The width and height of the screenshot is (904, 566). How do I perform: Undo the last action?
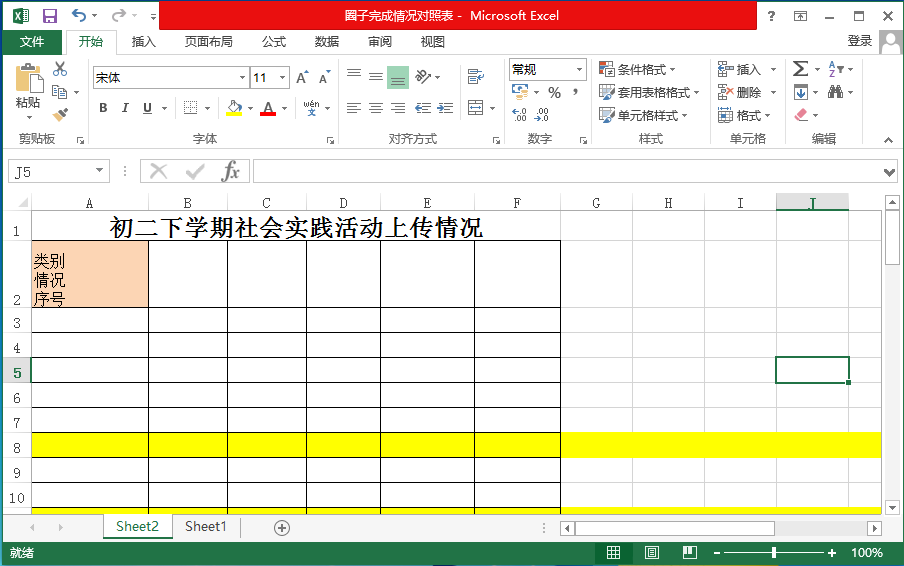tap(79, 16)
